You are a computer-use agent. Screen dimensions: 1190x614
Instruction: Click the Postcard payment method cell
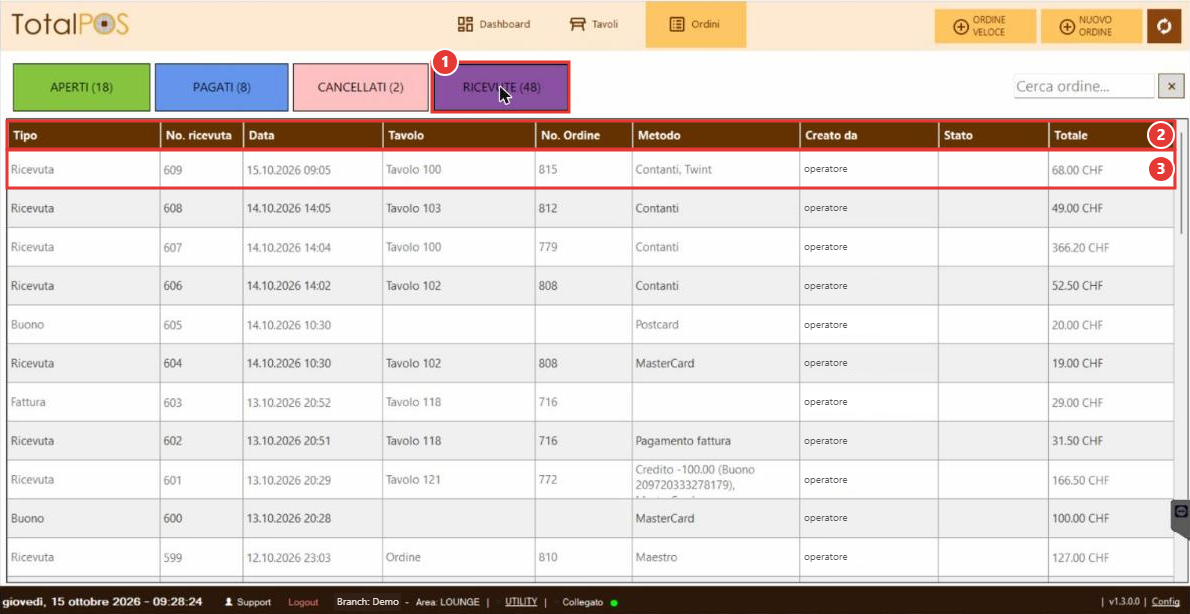[716, 325]
